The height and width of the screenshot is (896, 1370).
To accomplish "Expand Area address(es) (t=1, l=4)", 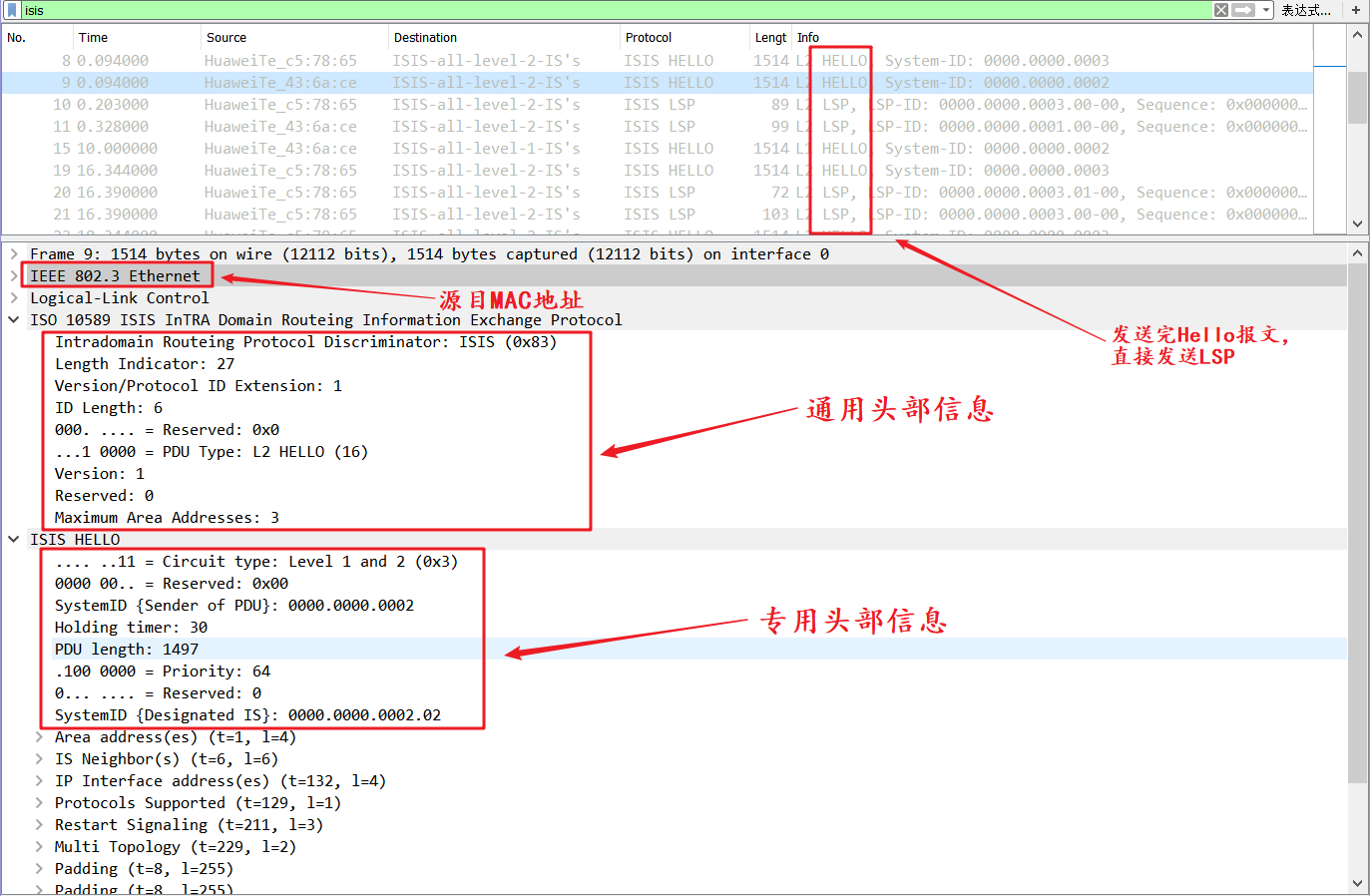I will (39, 737).
